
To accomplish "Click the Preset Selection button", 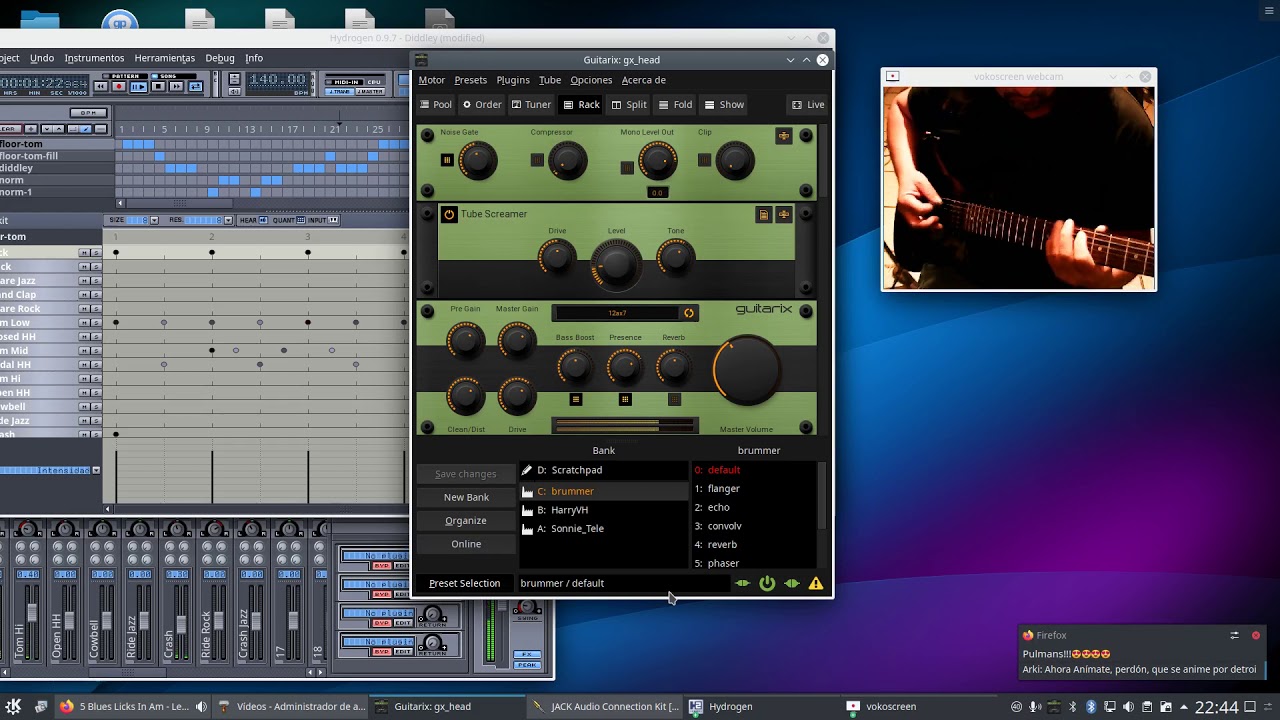I will [464, 583].
